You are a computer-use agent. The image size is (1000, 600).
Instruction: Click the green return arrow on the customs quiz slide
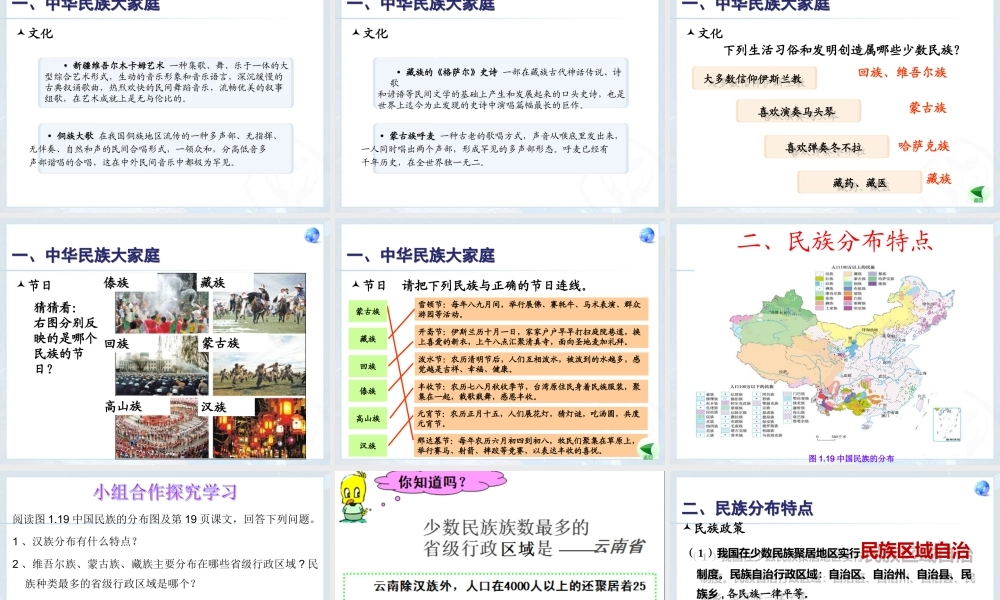pyautogui.click(x=978, y=193)
